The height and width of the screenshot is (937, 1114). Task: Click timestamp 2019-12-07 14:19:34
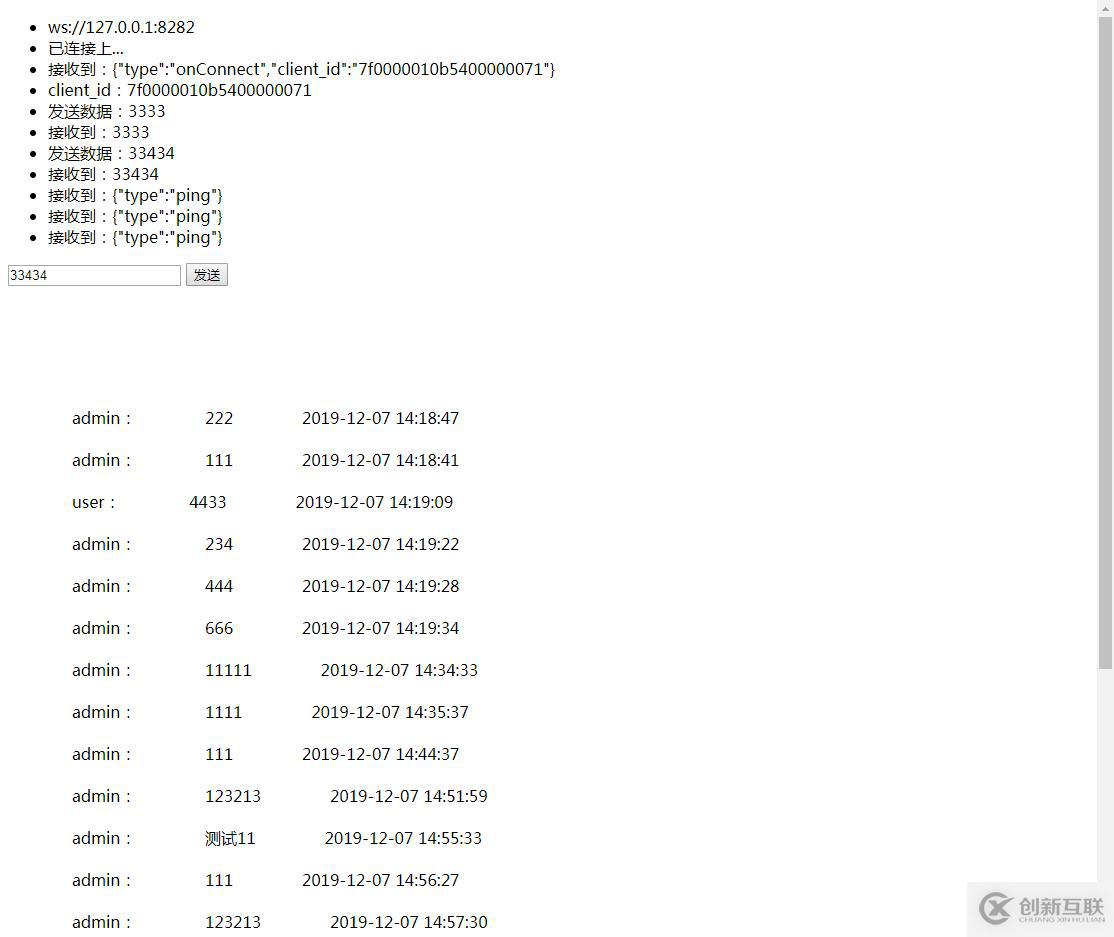[381, 628]
